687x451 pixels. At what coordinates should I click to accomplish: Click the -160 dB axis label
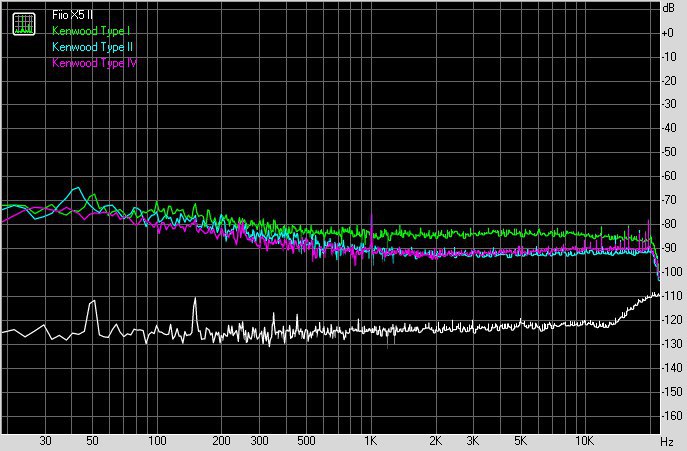672,415
